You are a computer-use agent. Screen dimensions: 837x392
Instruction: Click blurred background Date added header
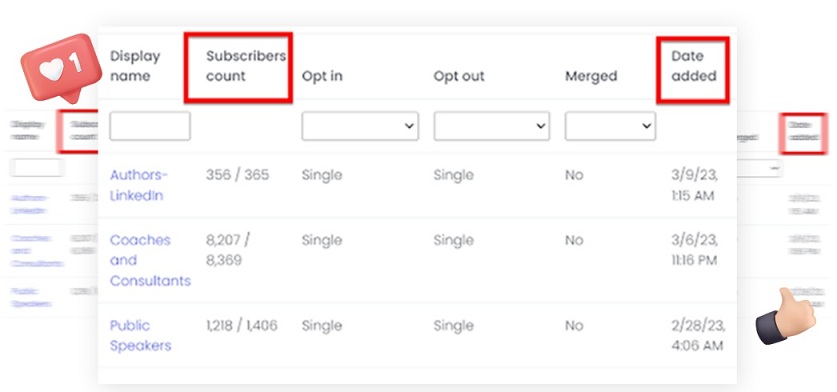click(803, 133)
